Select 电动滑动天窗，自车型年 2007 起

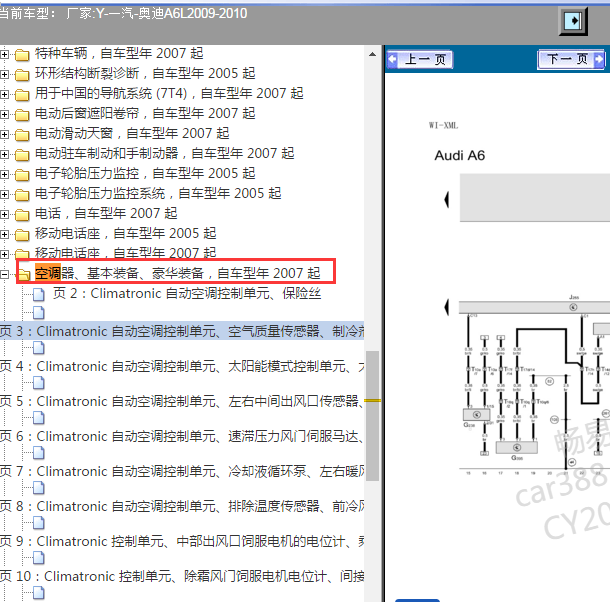pos(132,133)
